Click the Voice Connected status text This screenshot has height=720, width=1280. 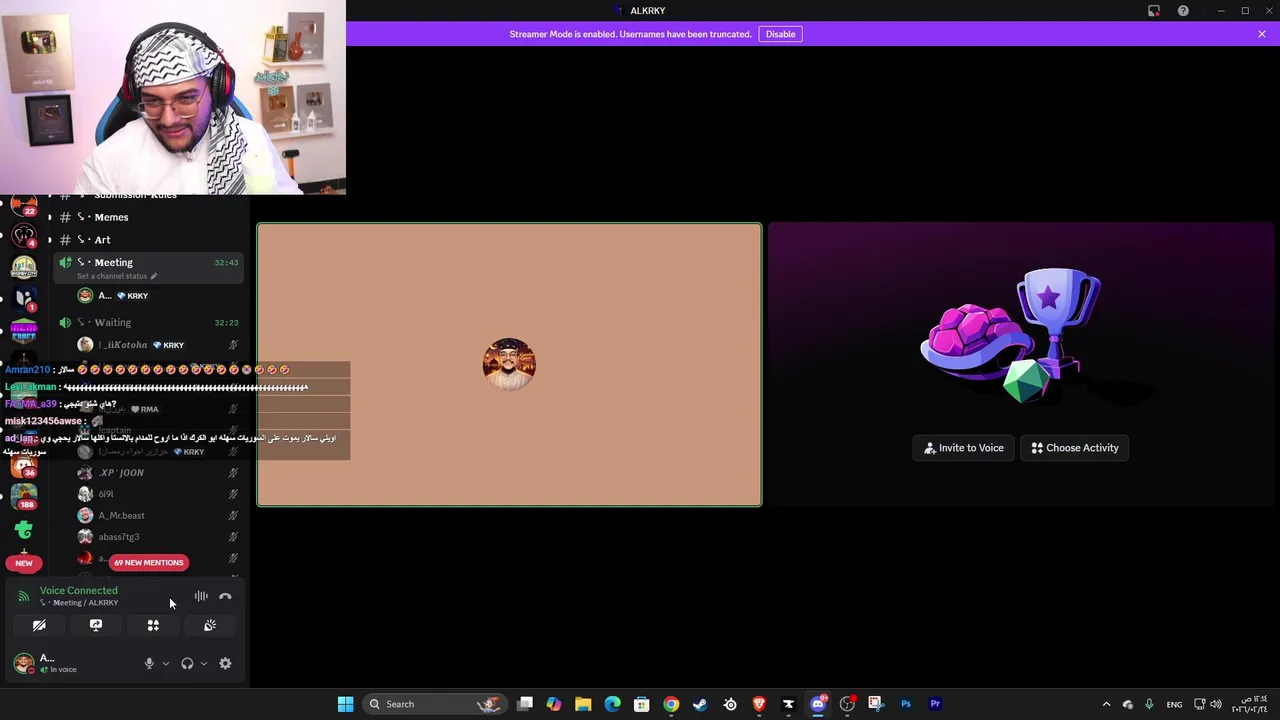point(78,590)
